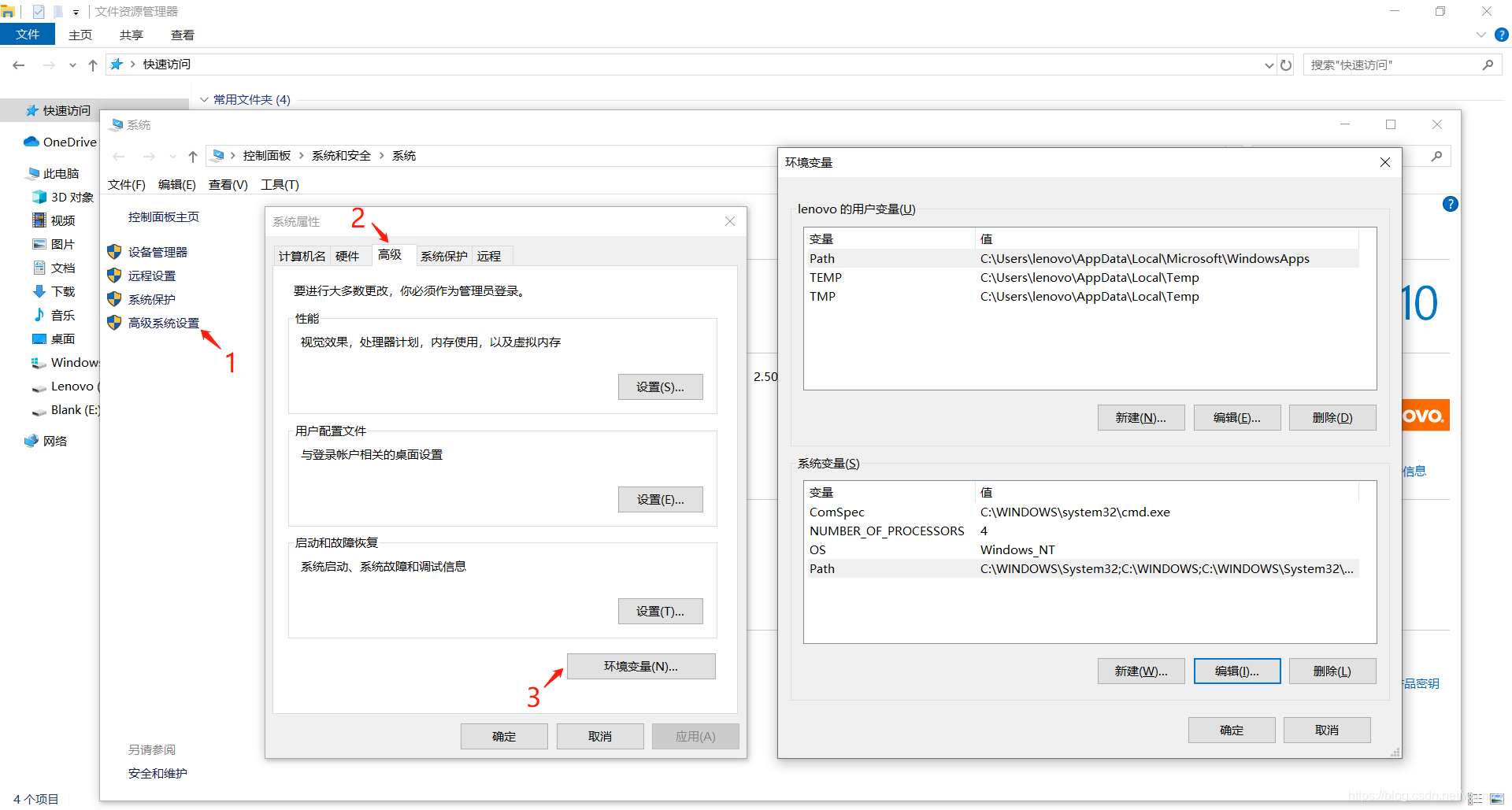
Task: Click the search magnifier icon in File Explorer
Action: (1488, 65)
